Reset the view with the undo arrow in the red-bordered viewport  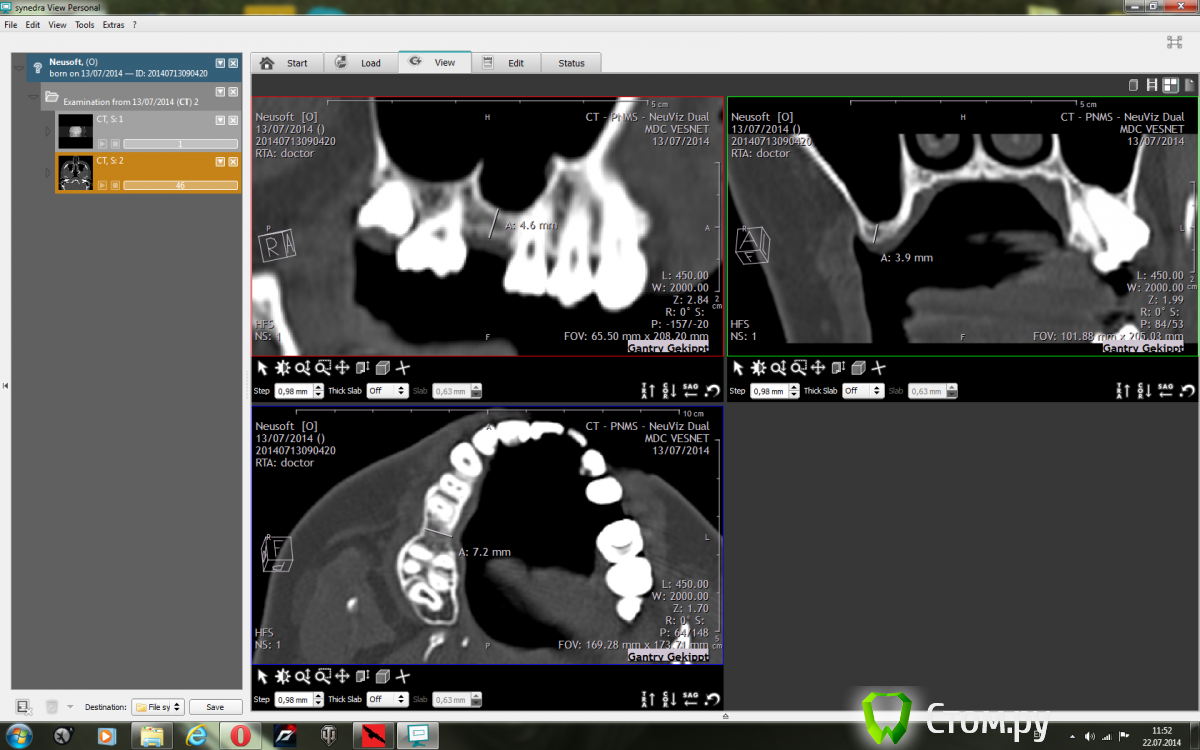pyautogui.click(x=712, y=391)
